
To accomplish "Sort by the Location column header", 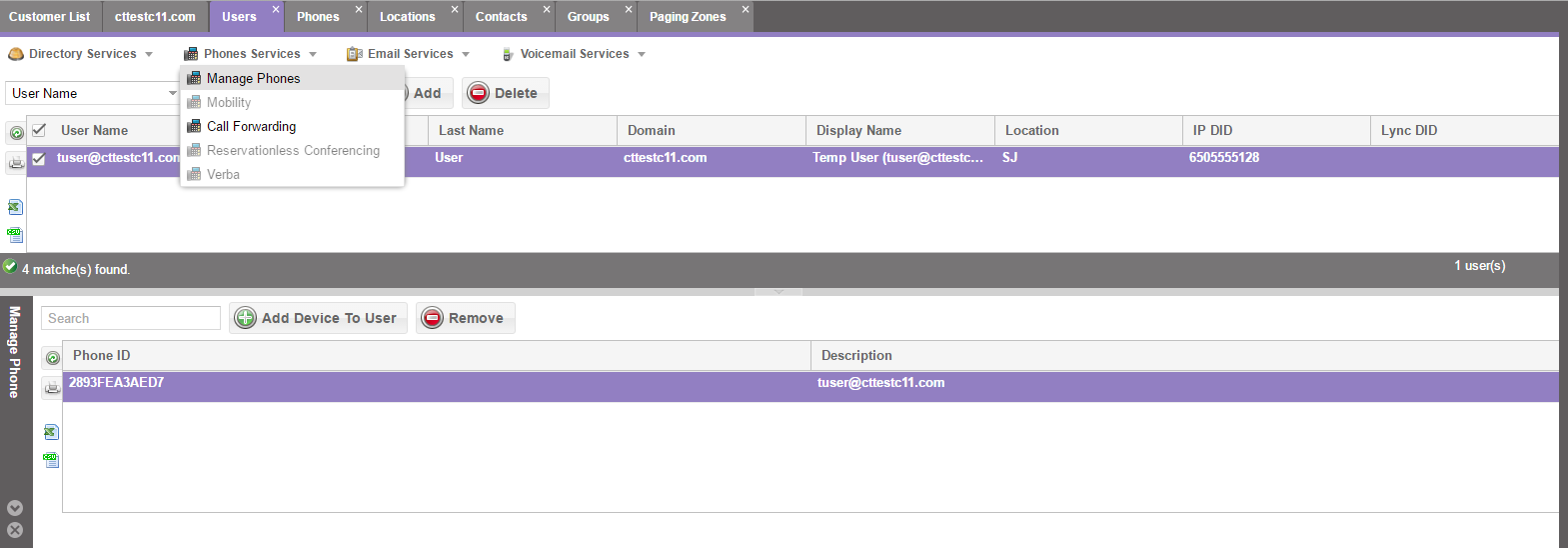I will (x=1088, y=130).
